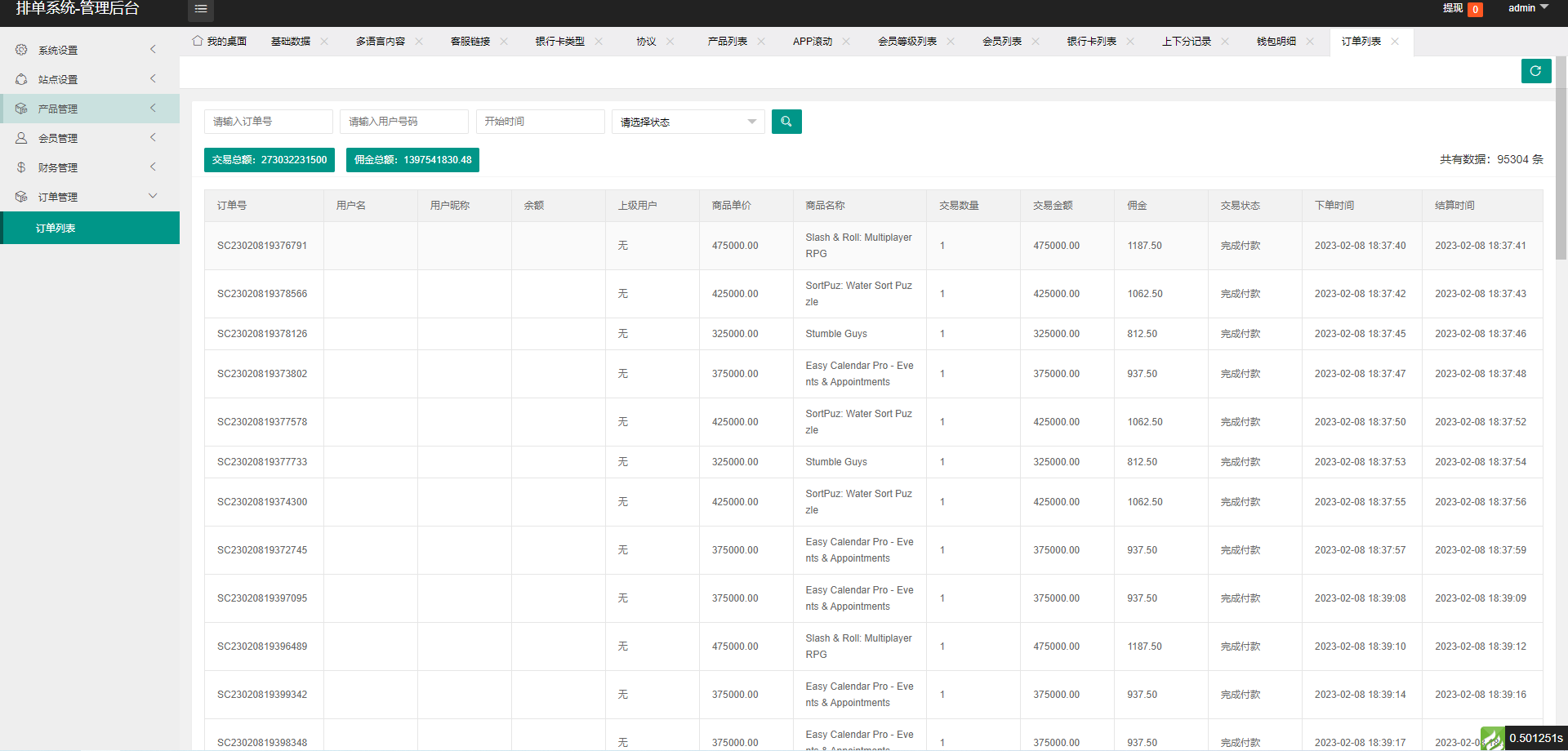
Task: Click the green progress indicator showing 0.501251s
Action: [1519, 737]
